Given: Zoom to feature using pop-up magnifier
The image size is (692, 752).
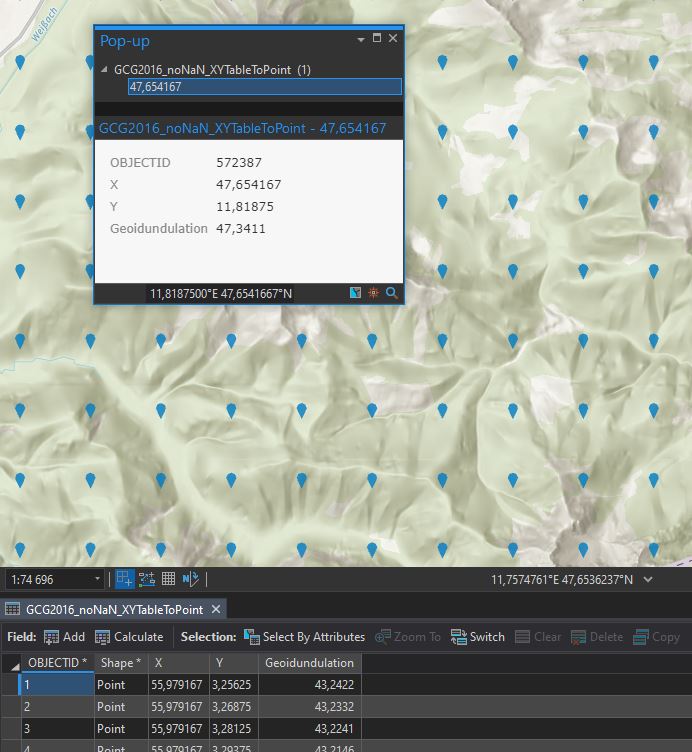Looking at the screenshot, I should (x=391, y=293).
